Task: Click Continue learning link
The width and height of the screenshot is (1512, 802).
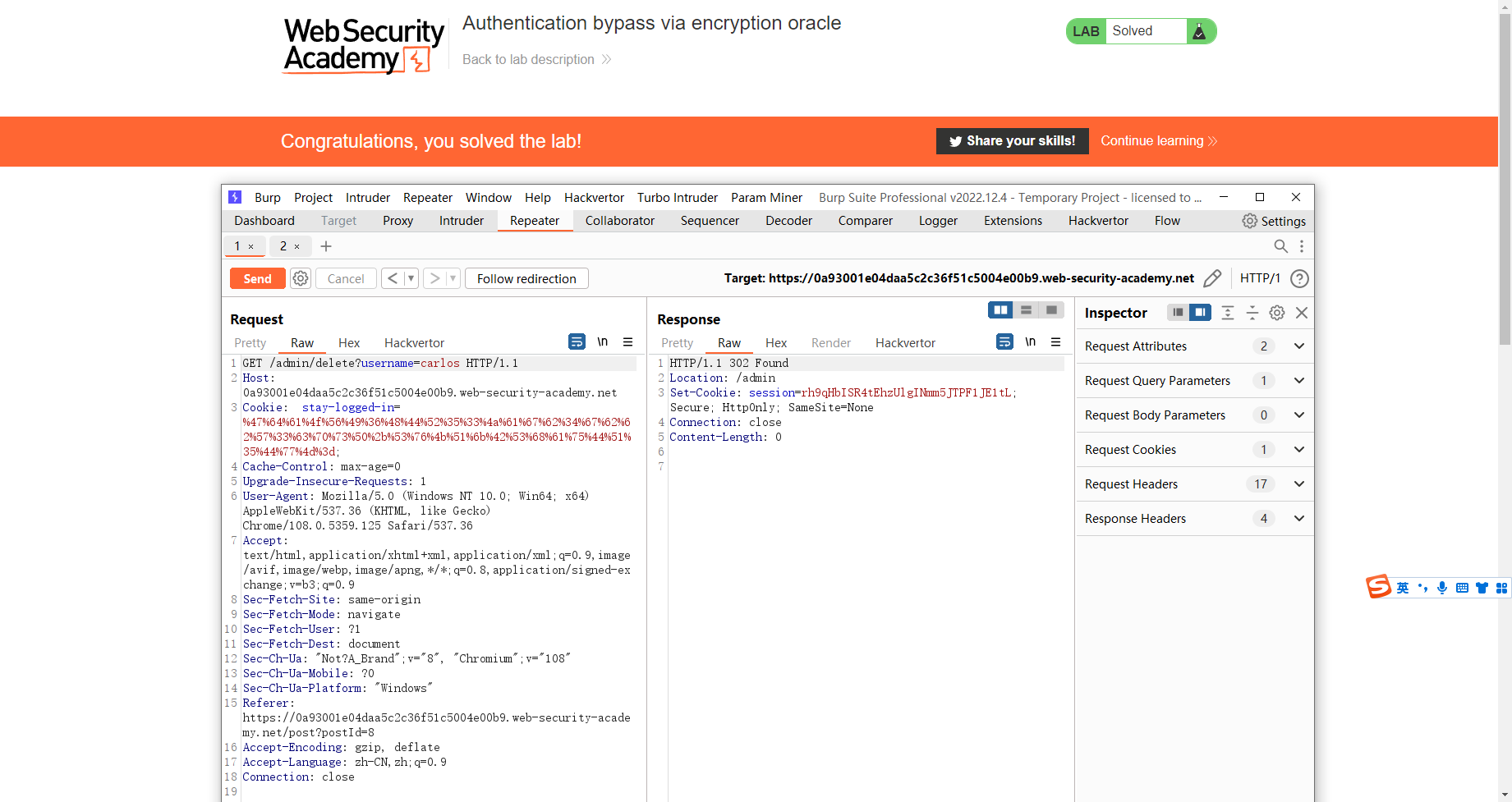Action: 1159,141
